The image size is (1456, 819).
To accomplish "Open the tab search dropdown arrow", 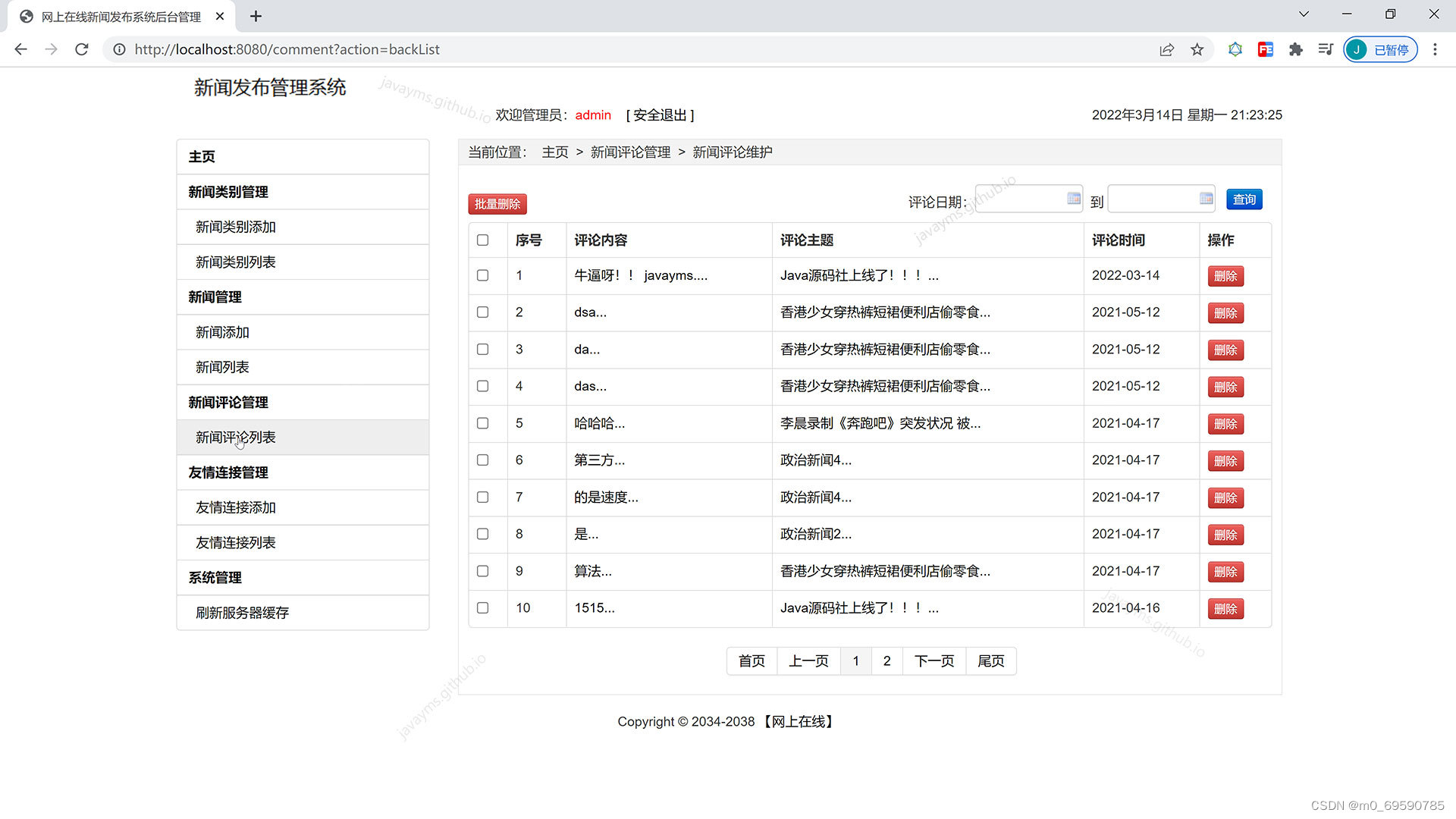I will coord(1304,14).
